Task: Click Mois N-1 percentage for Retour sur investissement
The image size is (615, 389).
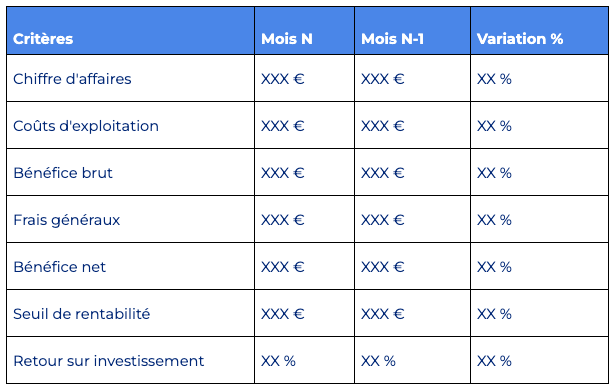Action: 413,360
